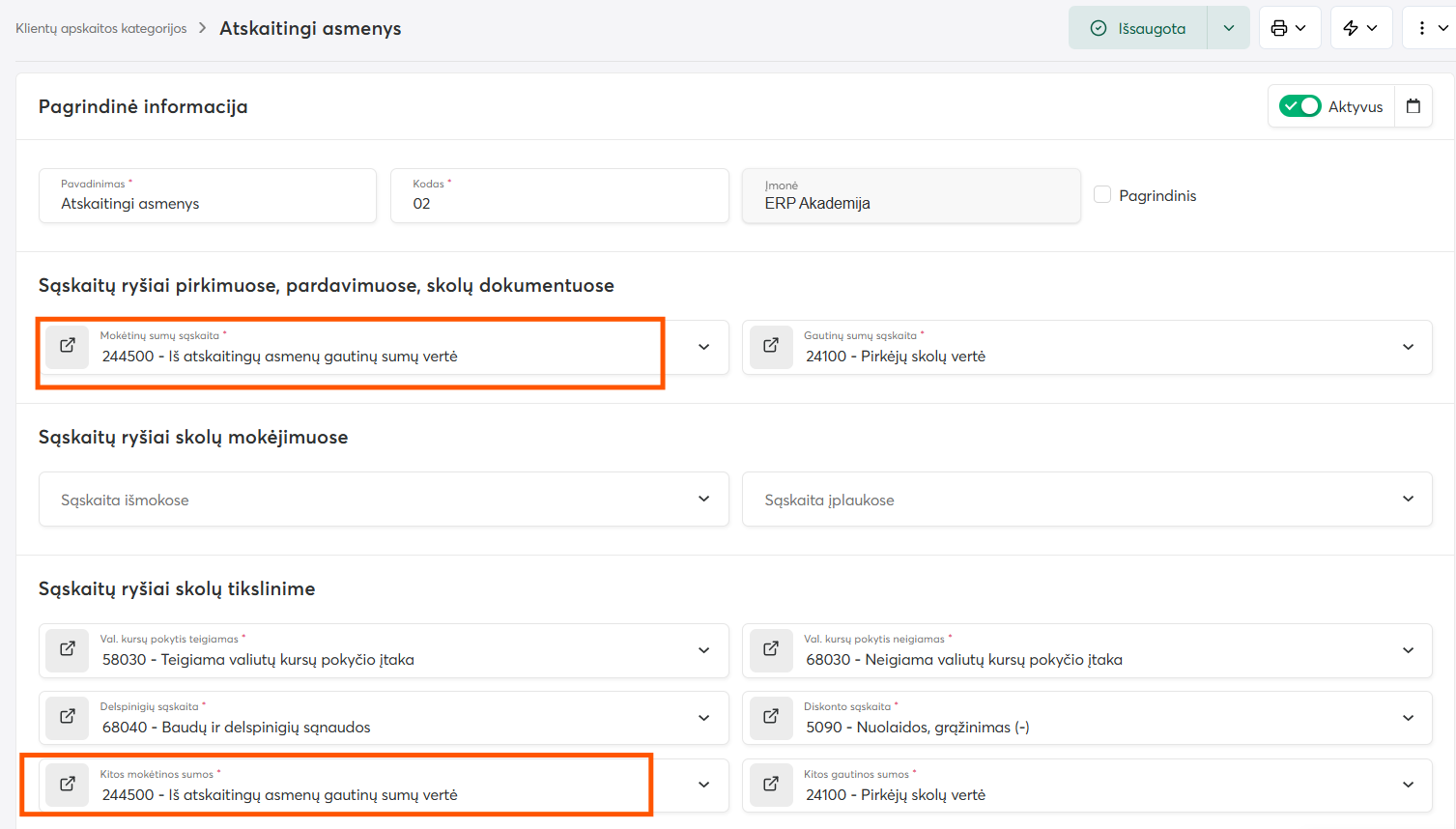The image size is (1456, 829).
Task: Open linked account for Kitos mokėtinos sumos
Action: pyautogui.click(x=68, y=785)
